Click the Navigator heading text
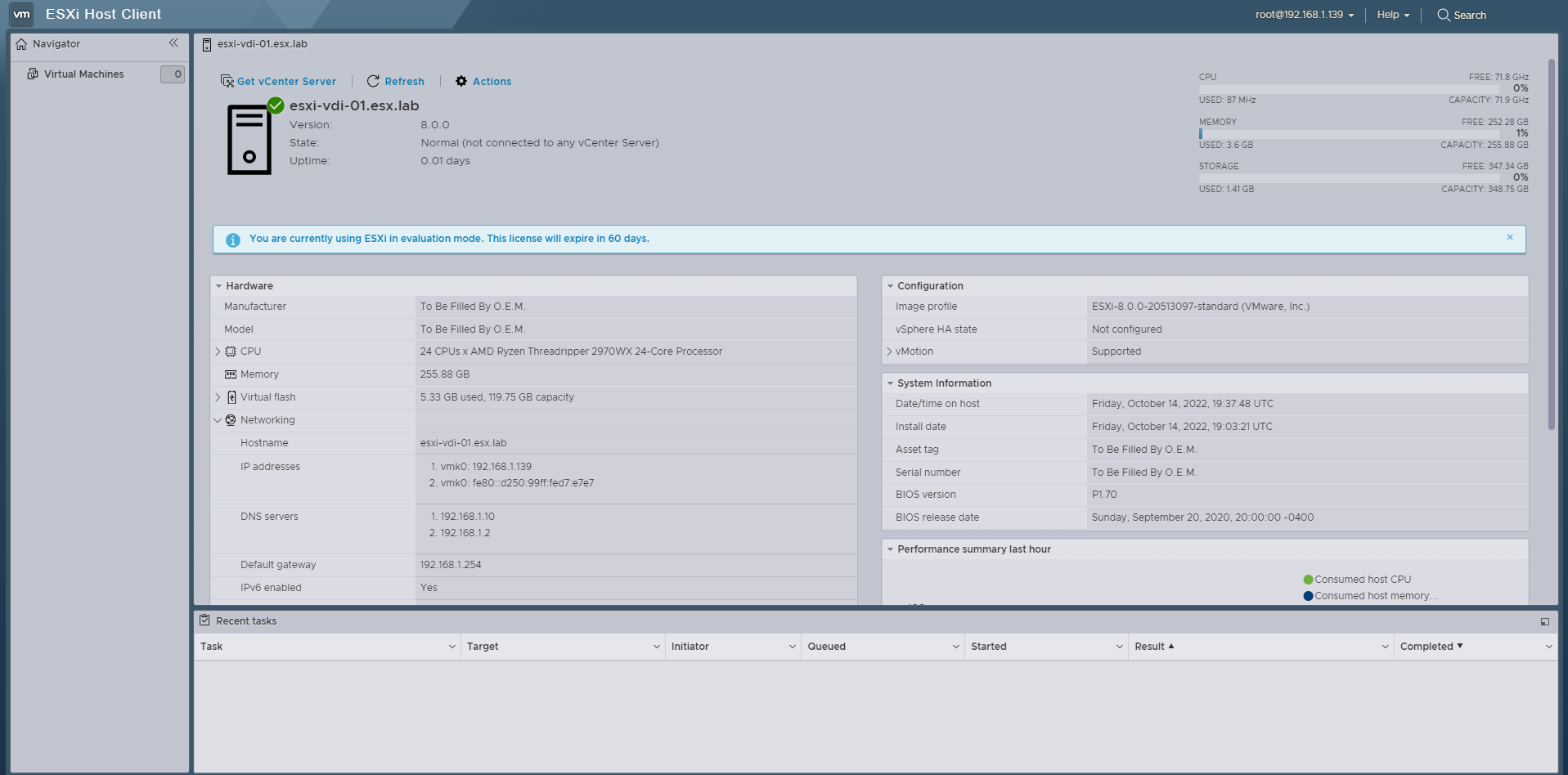 click(x=56, y=44)
